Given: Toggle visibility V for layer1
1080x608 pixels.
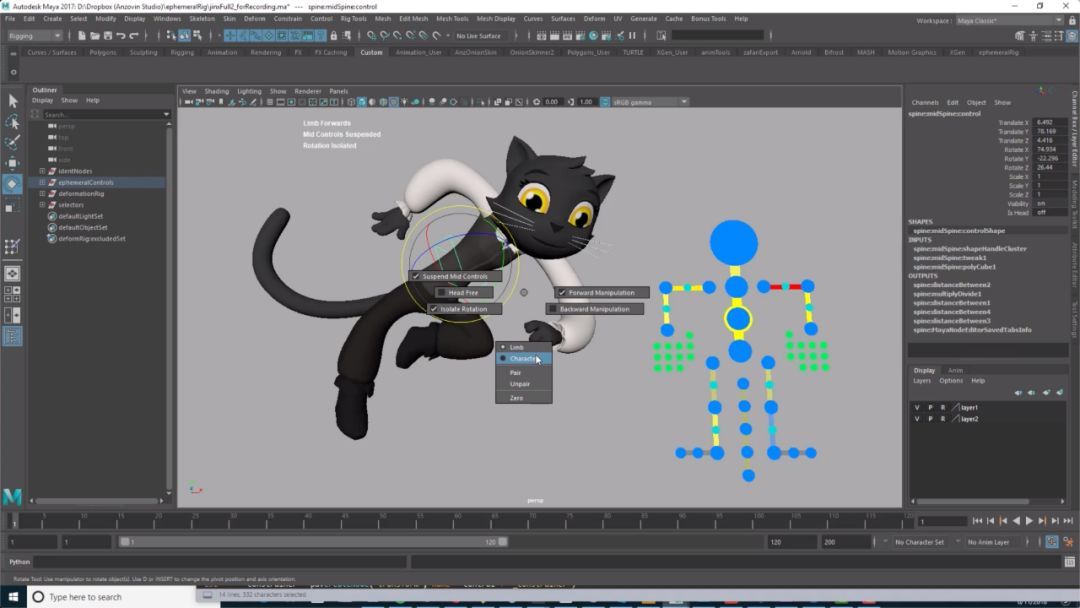Looking at the screenshot, I should pos(917,408).
